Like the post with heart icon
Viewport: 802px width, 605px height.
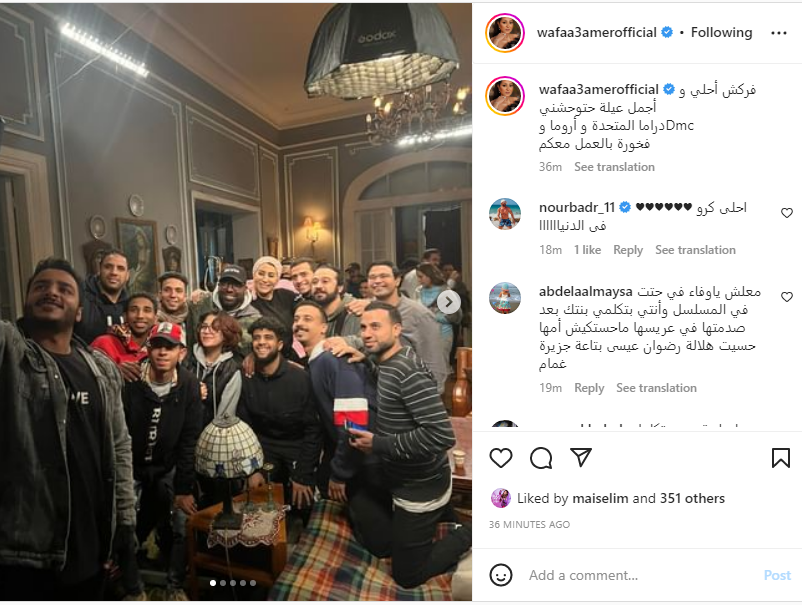[501, 458]
